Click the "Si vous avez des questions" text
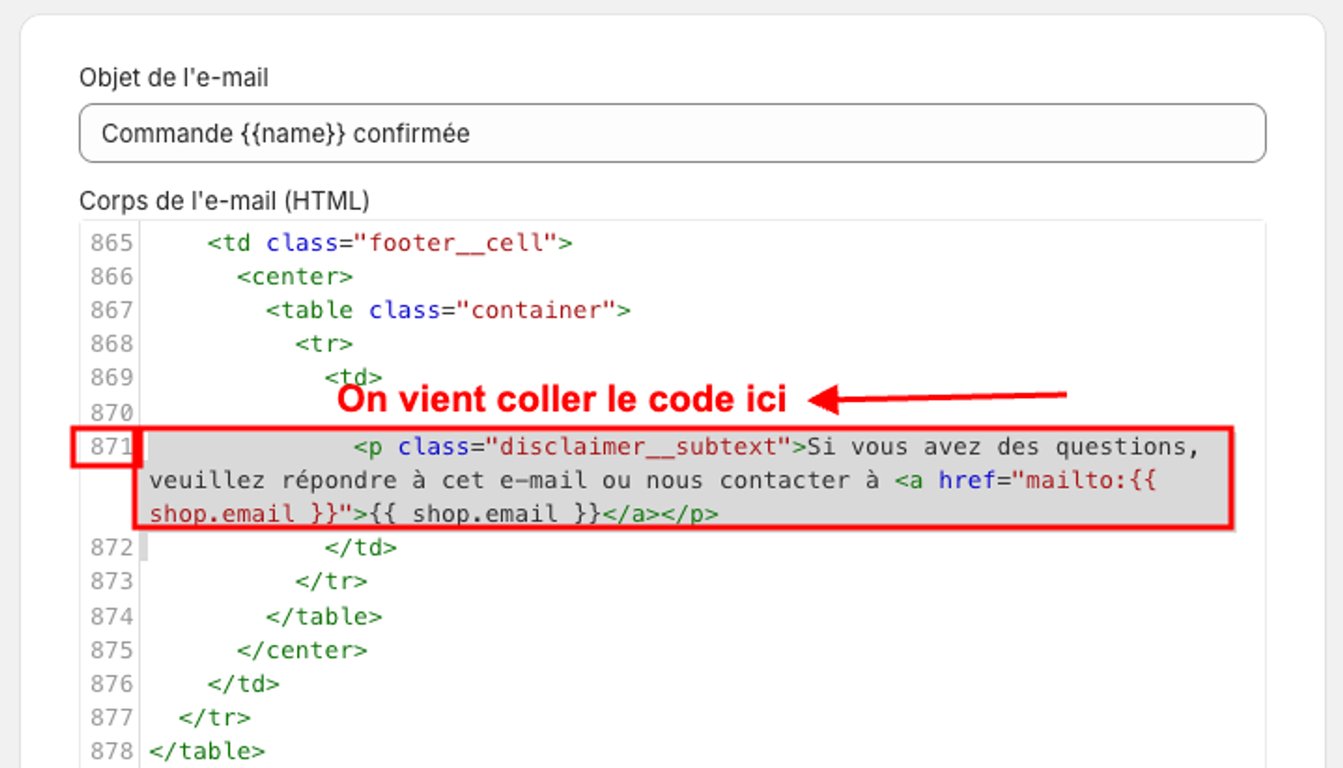The width and height of the screenshot is (1343, 768). pyautogui.click(x=1001, y=446)
